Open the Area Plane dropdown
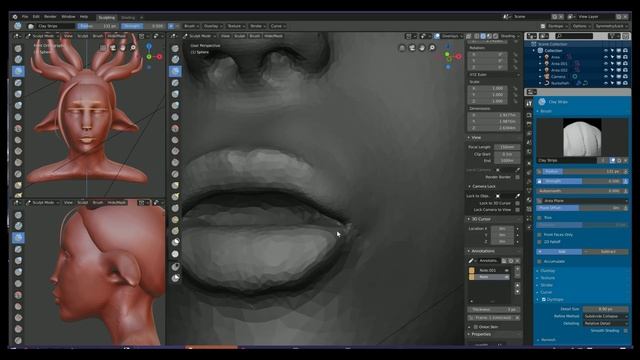 (x=582, y=201)
